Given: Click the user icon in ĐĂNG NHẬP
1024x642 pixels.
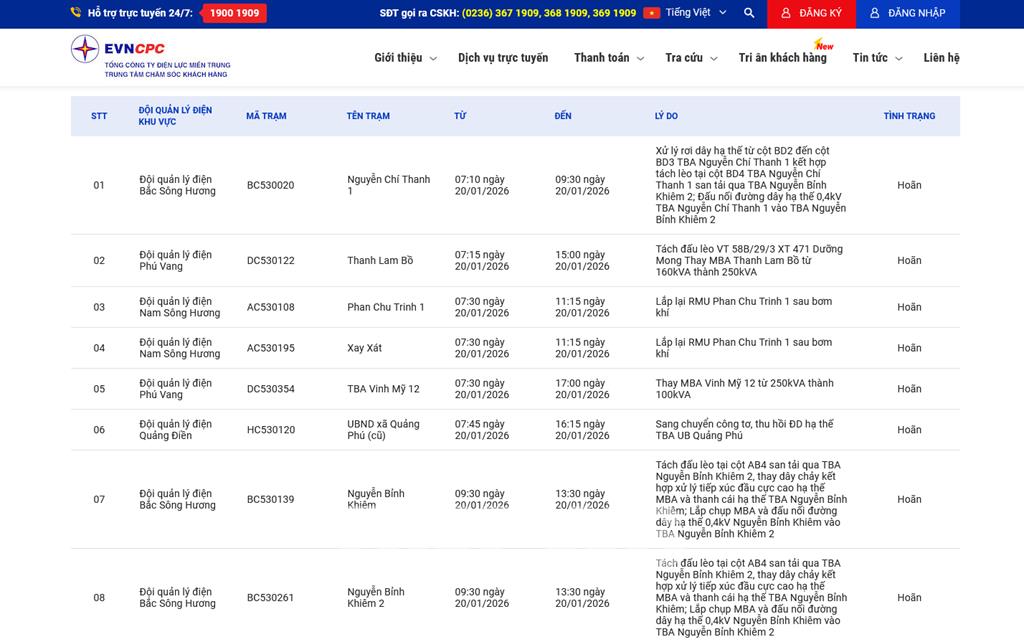Looking at the screenshot, I should point(875,13).
